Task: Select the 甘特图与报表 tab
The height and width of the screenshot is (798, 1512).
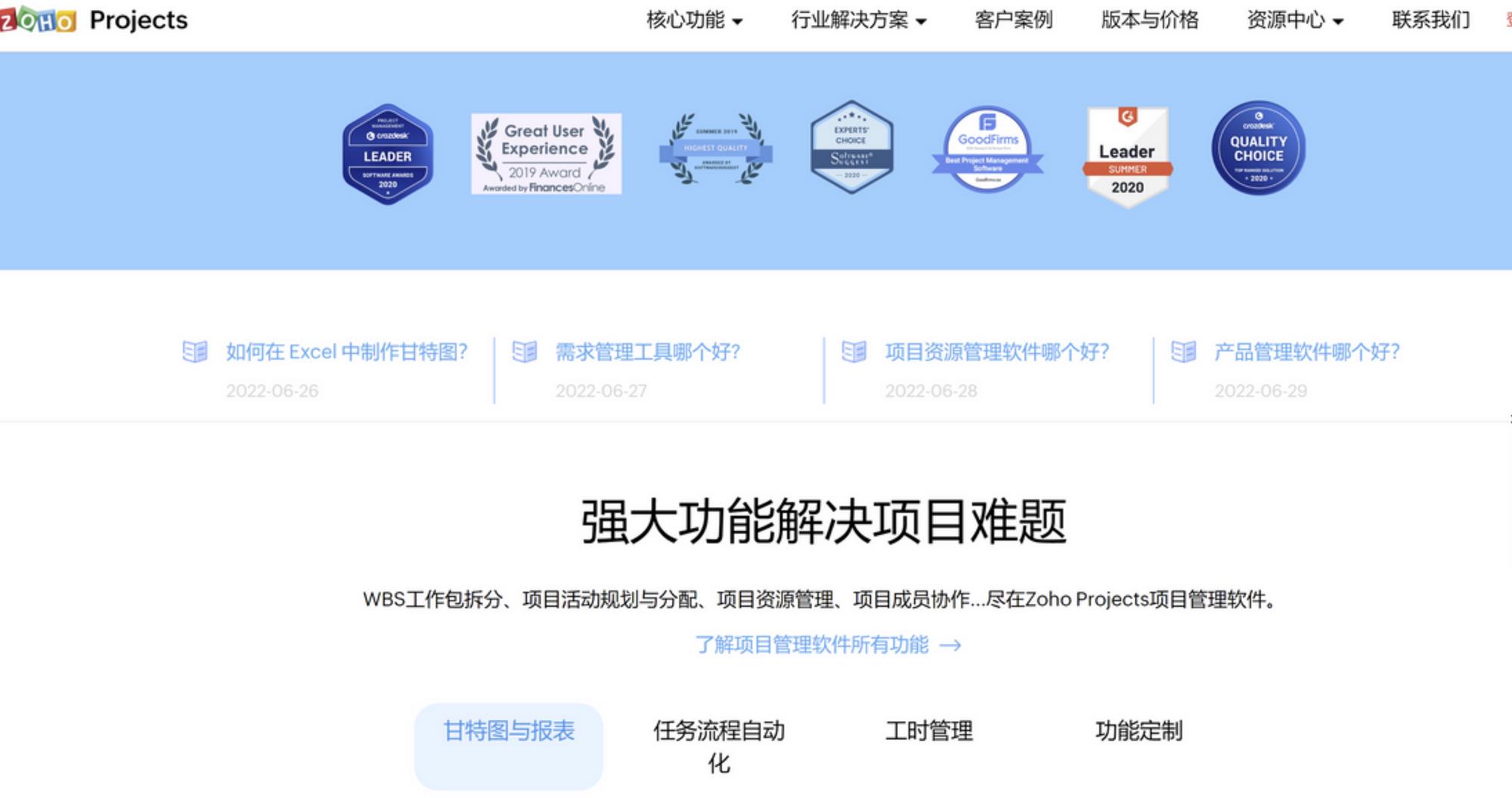Action: pos(509,731)
